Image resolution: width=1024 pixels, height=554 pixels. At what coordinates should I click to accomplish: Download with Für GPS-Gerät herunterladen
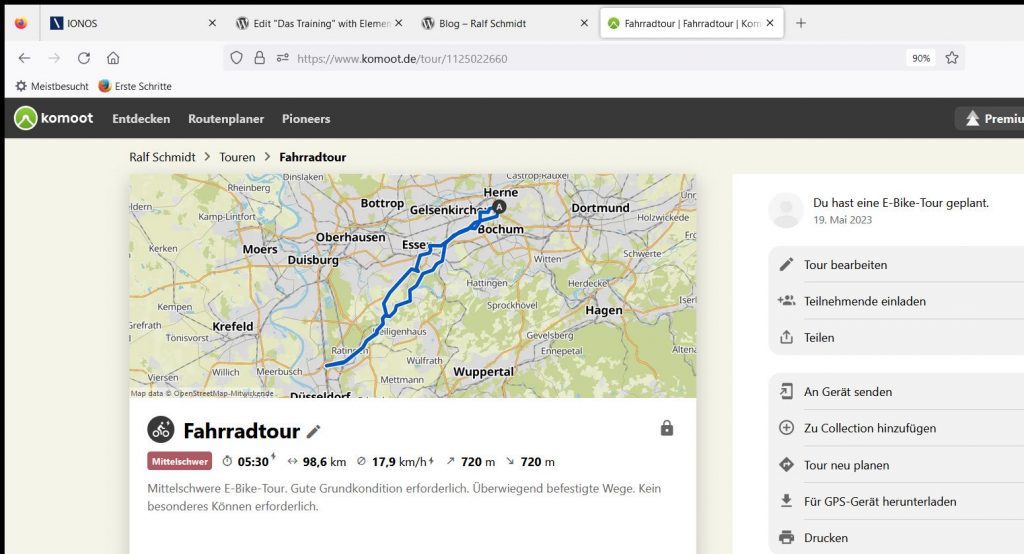(x=879, y=501)
